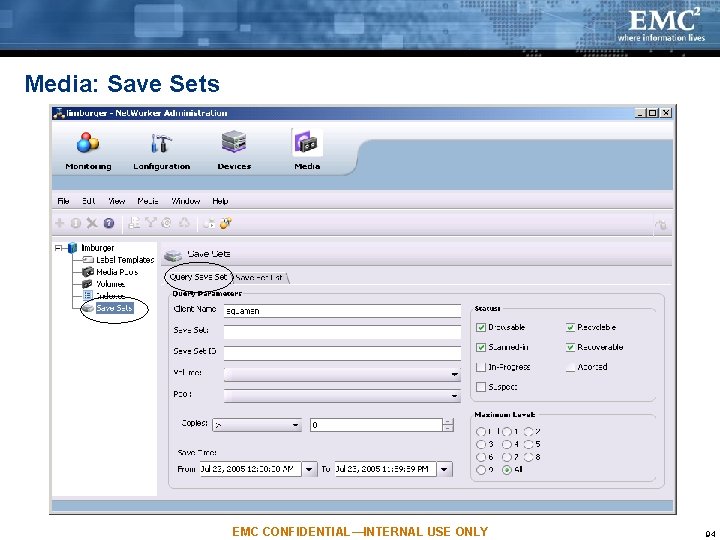720x540 pixels.
Task: Click the limburger server cube icon
Action: point(73,248)
